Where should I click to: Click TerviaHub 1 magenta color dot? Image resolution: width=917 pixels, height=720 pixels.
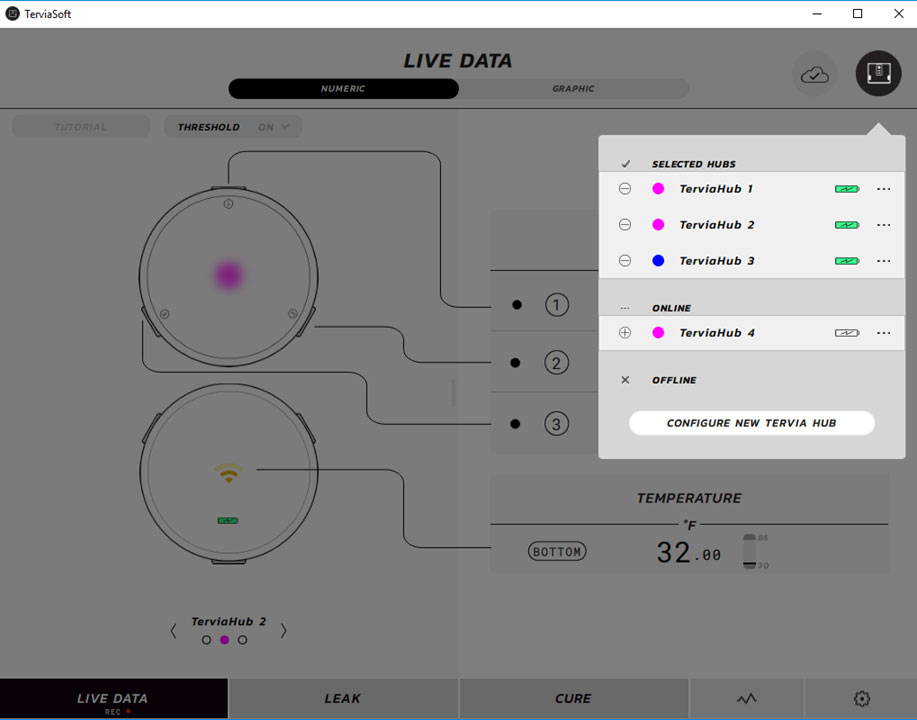click(658, 189)
